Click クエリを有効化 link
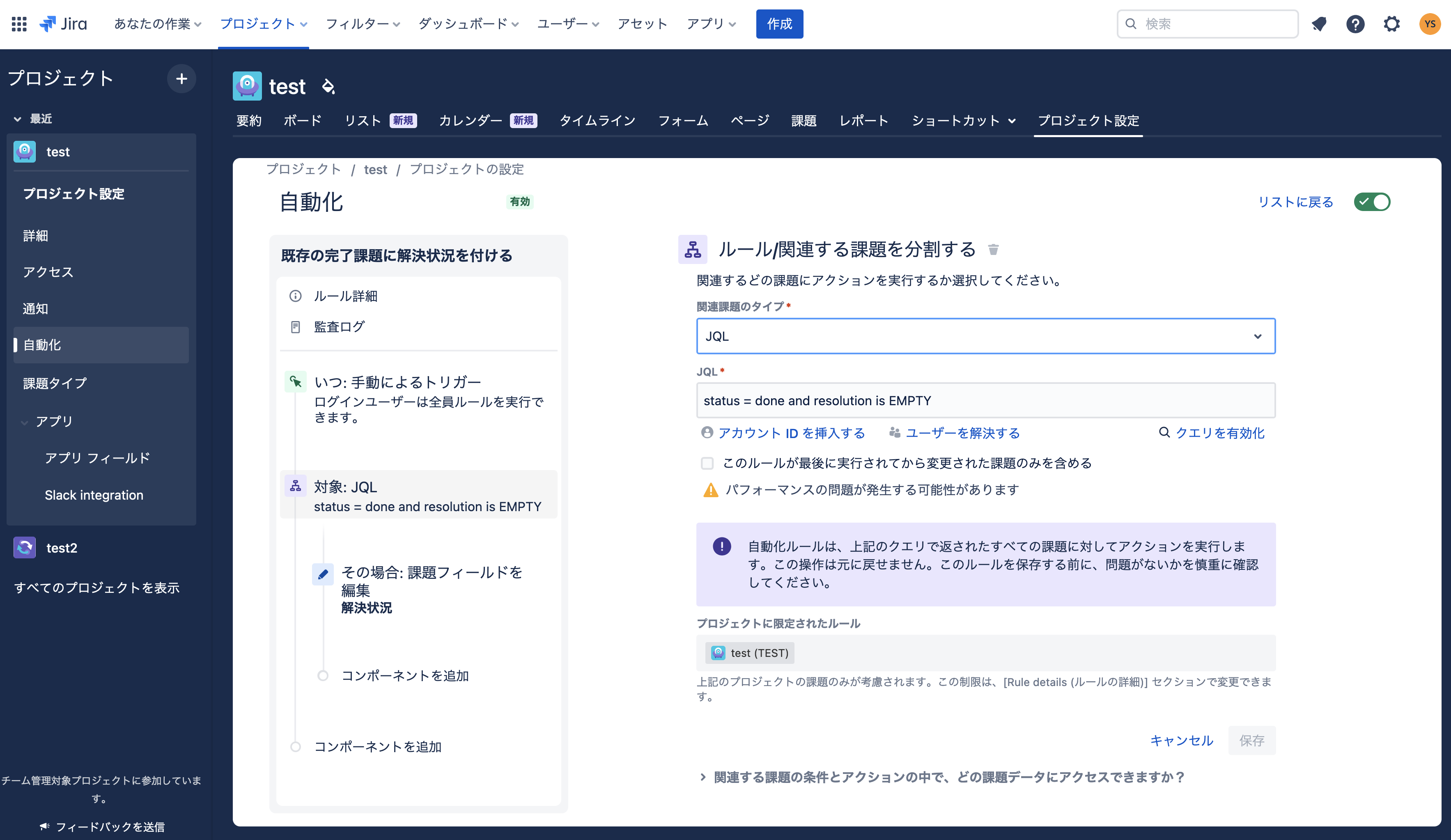1451x840 pixels. point(1212,433)
